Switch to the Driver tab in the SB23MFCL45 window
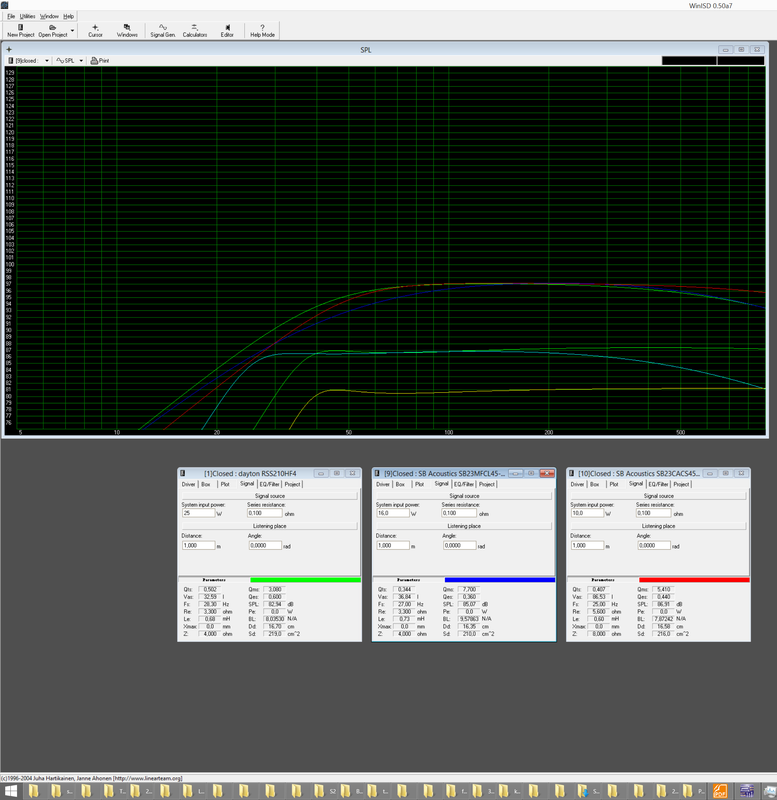 click(383, 484)
